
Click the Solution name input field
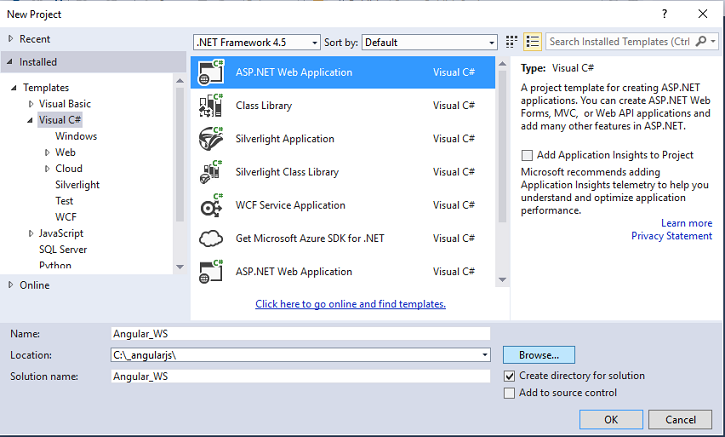click(301, 376)
